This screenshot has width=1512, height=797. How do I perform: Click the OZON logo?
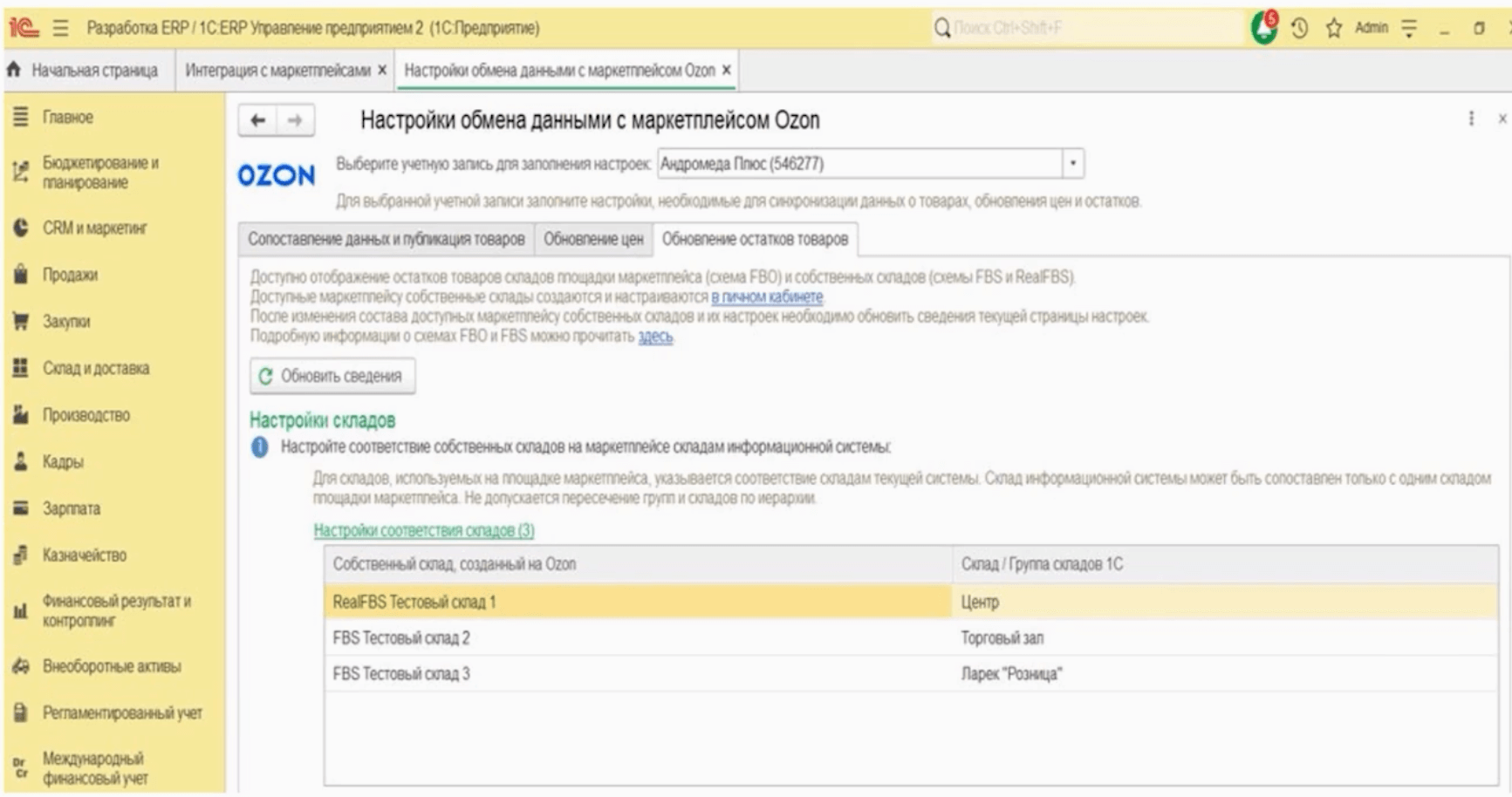[277, 175]
